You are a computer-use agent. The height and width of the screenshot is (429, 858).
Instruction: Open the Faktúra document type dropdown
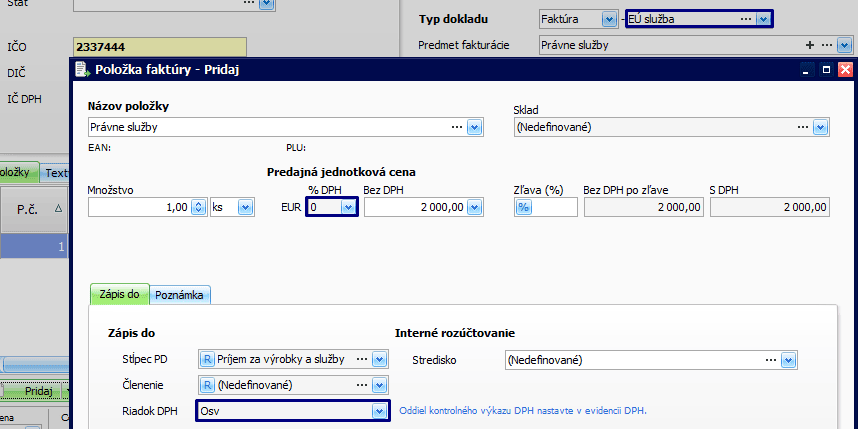pyautogui.click(x=609, y=19)
